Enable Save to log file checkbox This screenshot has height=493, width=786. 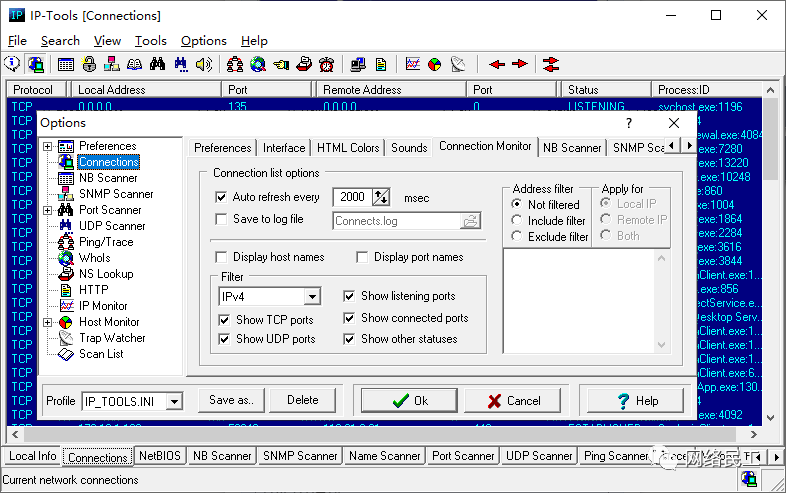click(x=221, y=219)
